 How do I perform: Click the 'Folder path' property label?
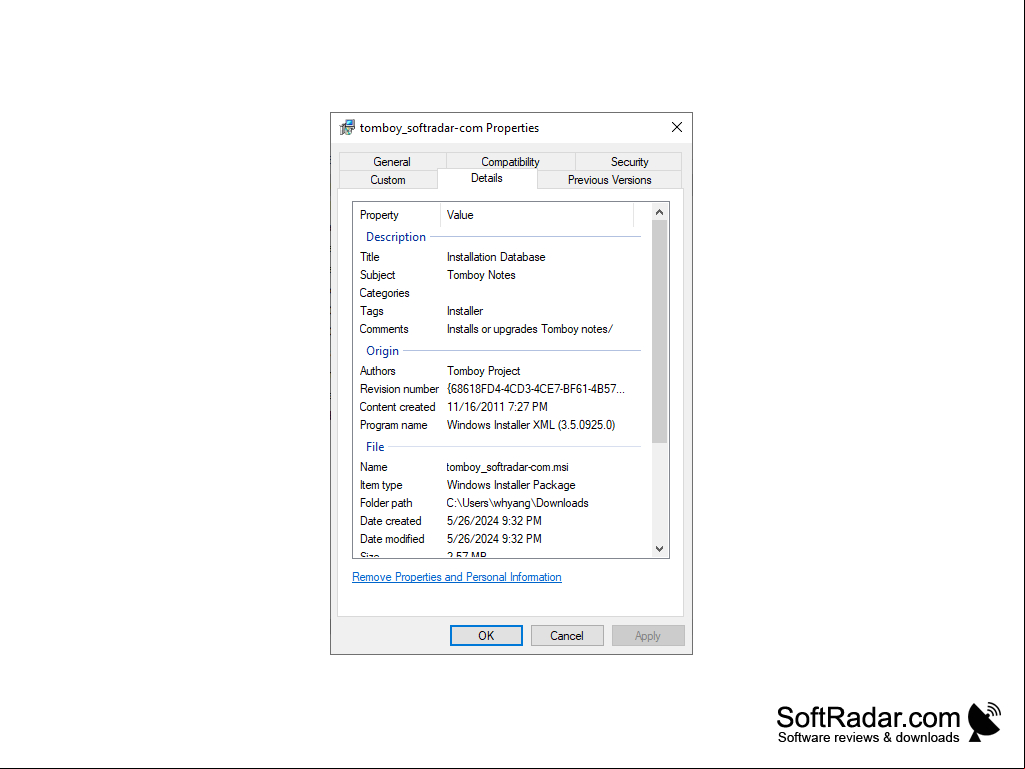click(x=386, y=503)
